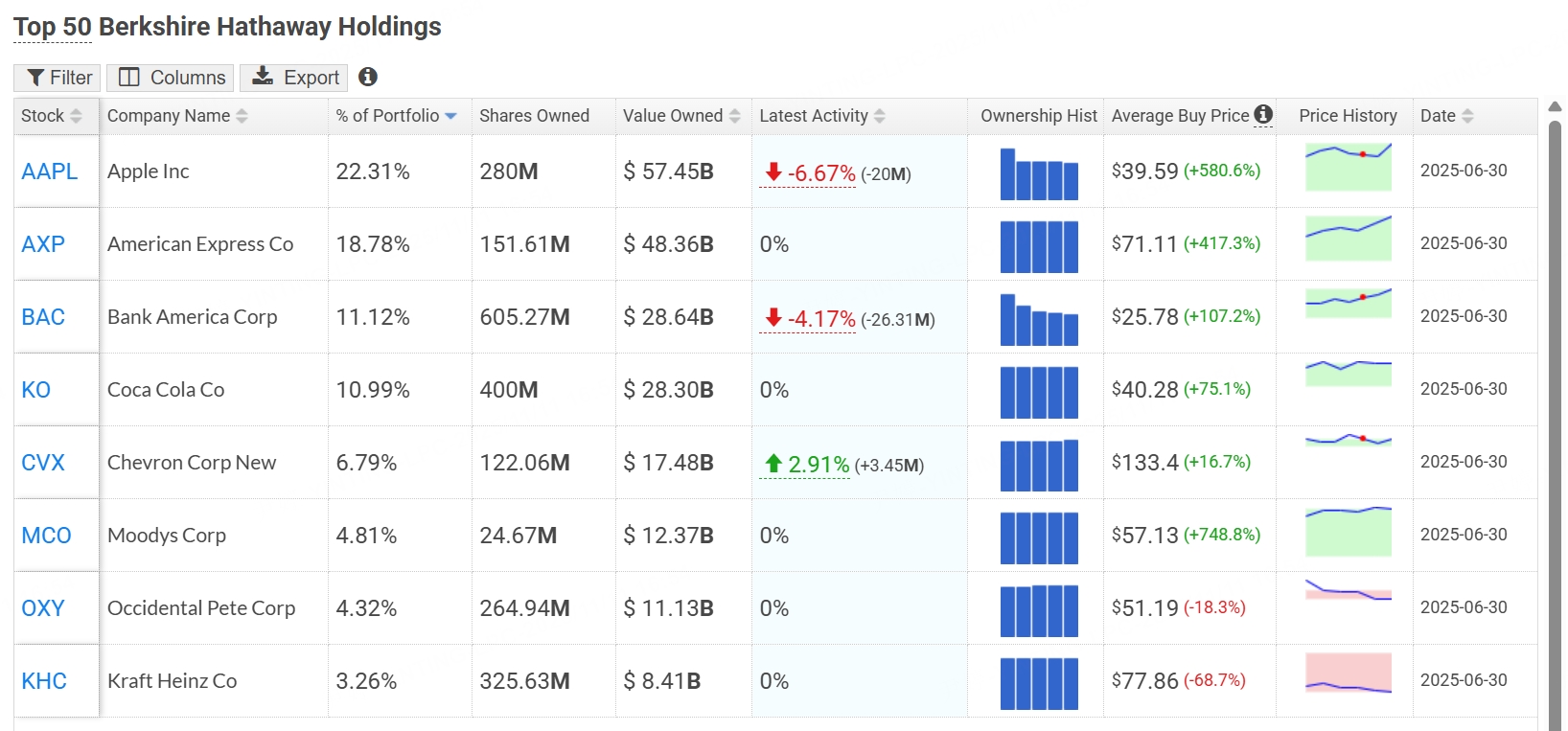Sort by the Date column
This screenshot has width=1568, height=731.
pyautogui.click(x=1446, y=116)
